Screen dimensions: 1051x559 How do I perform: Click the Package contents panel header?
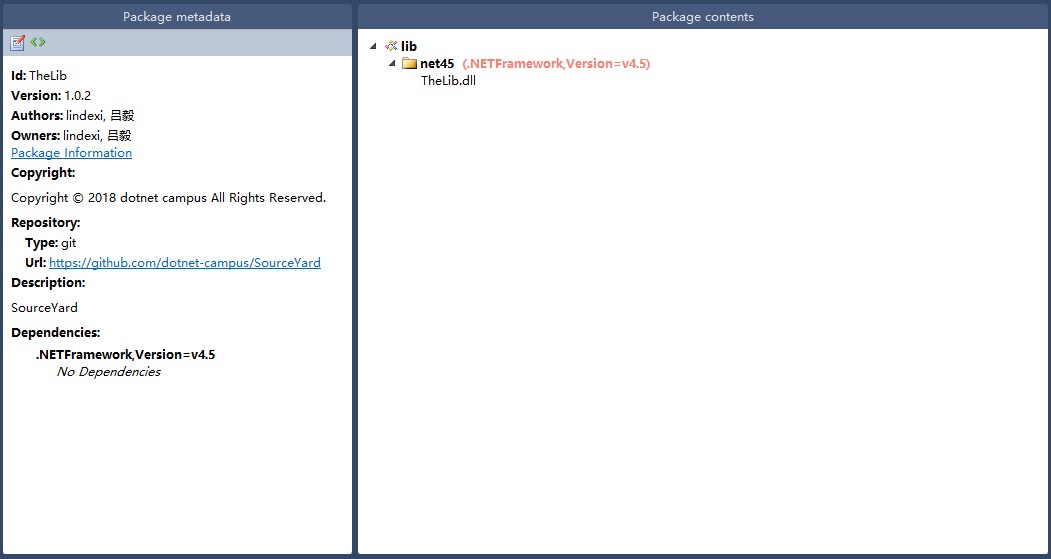pyautogui.click(x=702, y=17)
